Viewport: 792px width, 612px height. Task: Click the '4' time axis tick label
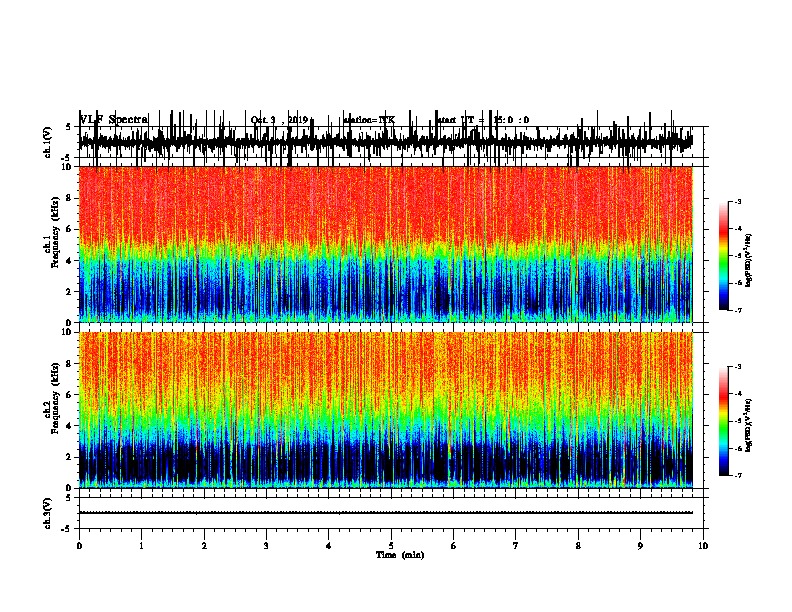(329, 546)
